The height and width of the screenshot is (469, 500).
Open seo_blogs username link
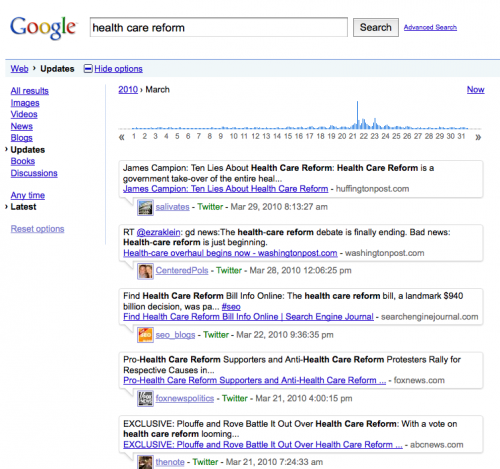point(175,335)
